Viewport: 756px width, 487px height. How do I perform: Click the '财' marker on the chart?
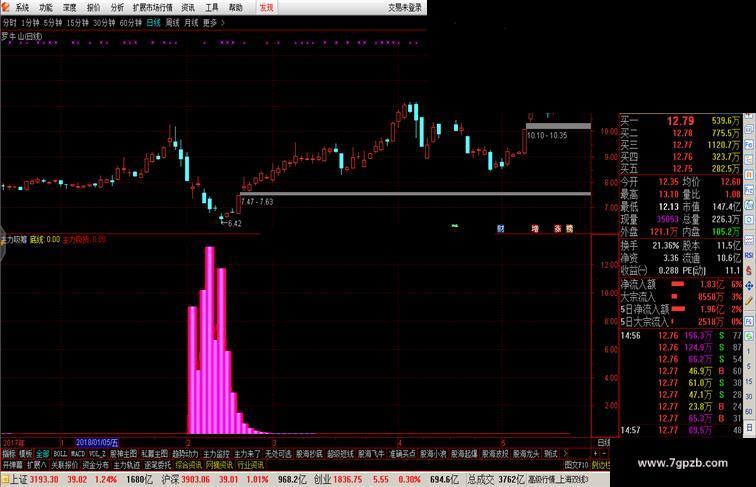[500, 229]
